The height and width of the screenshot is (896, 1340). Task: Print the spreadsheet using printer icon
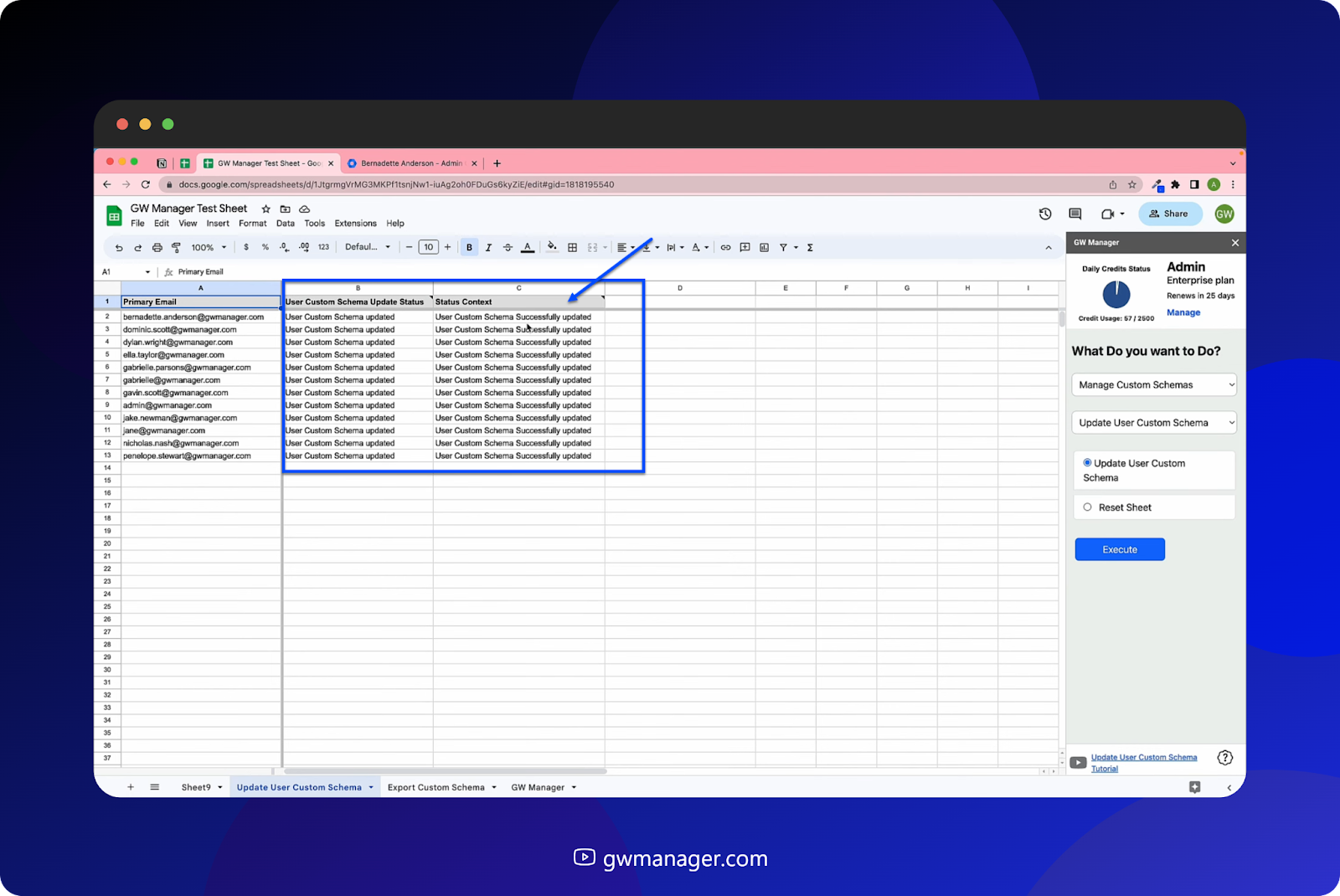(157, 248)
